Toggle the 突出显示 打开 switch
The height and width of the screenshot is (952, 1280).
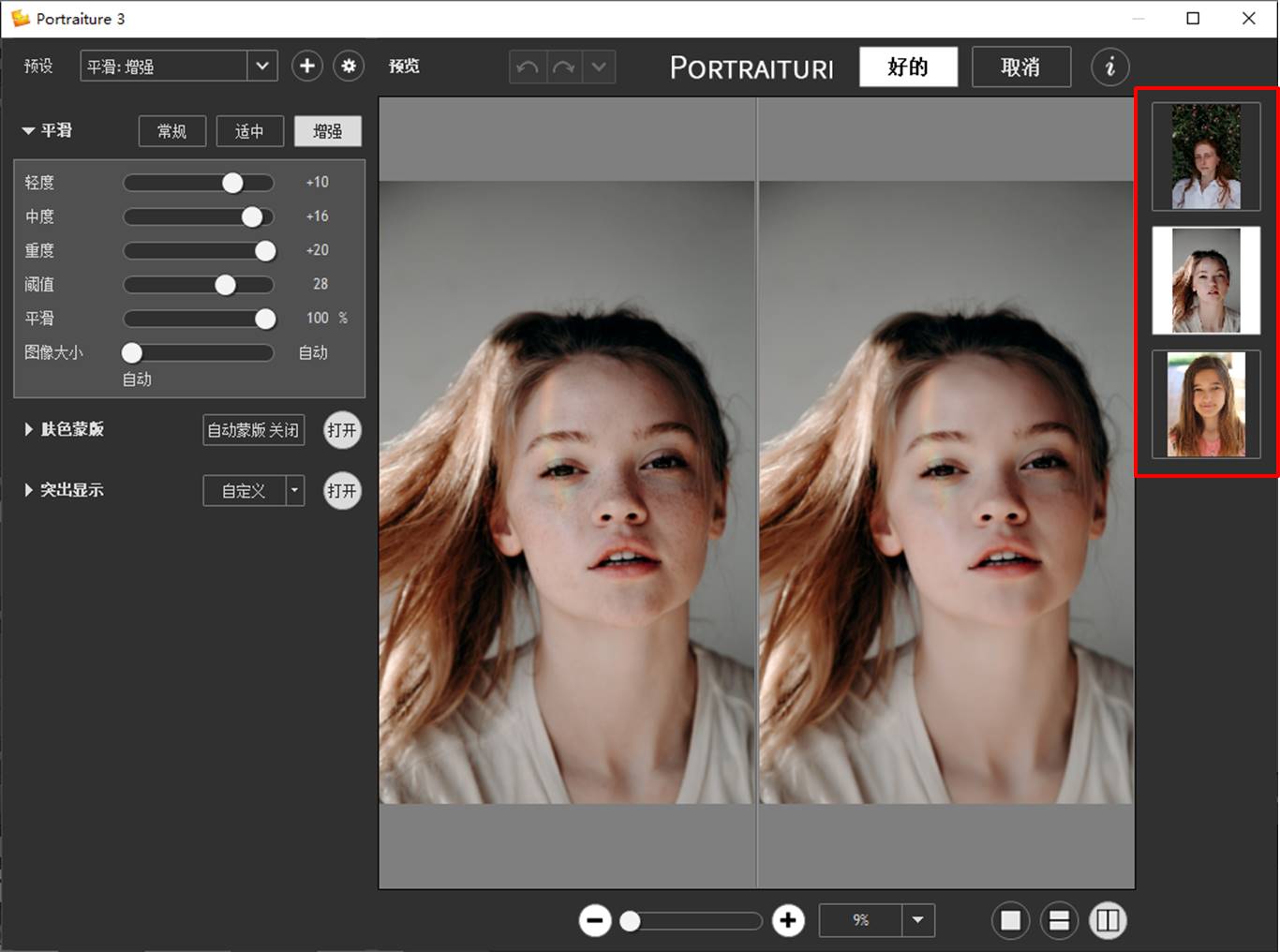(342, 491)
